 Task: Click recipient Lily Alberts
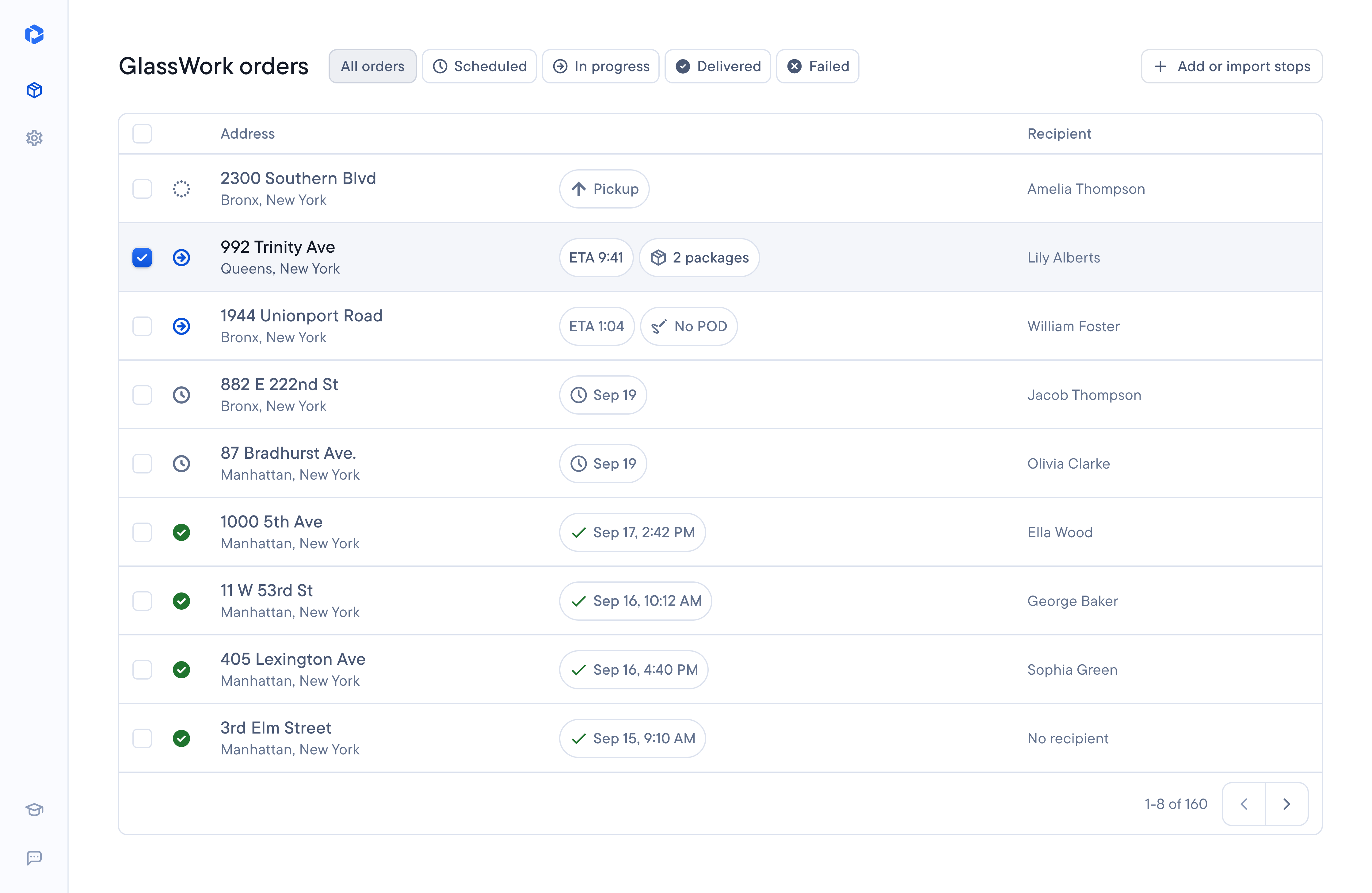[1064, 257]
